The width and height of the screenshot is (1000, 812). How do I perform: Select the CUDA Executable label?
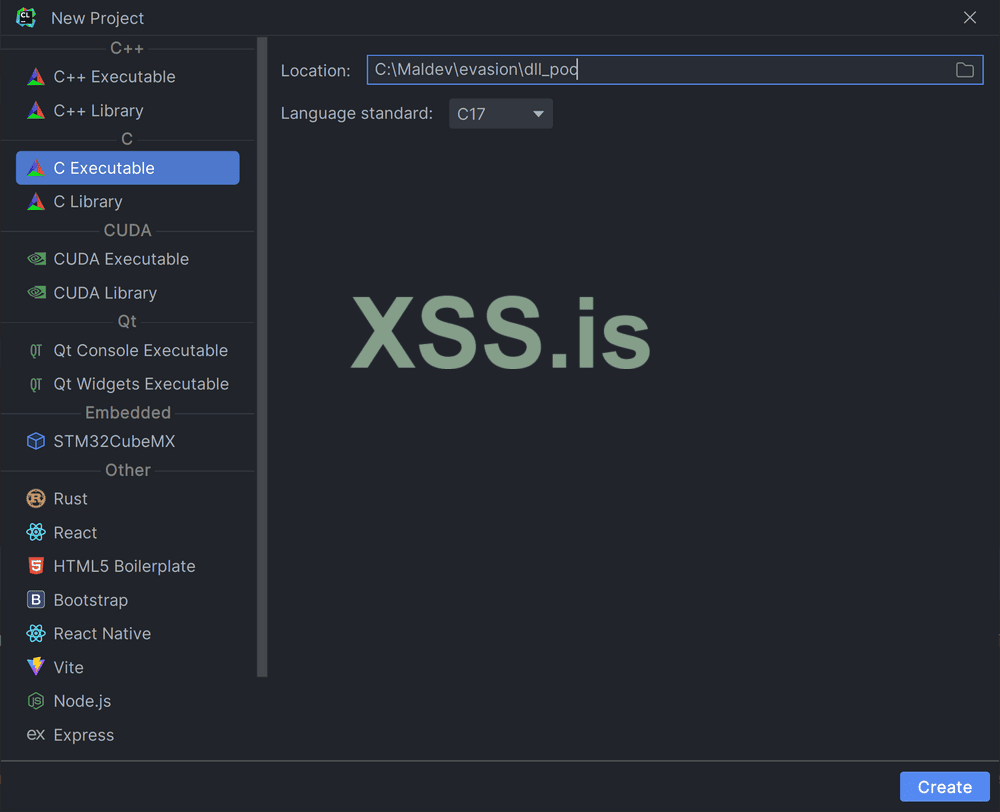(x=121, y=260)
